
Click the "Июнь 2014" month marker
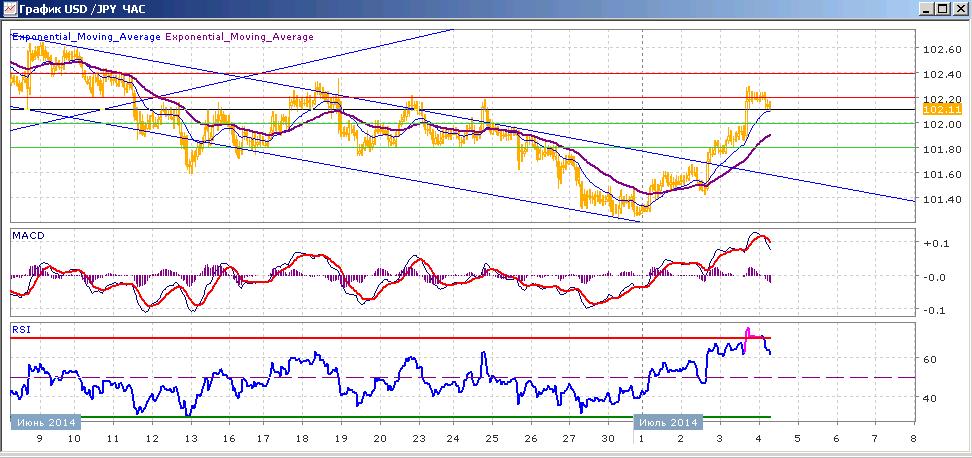[x=46, y=422]
